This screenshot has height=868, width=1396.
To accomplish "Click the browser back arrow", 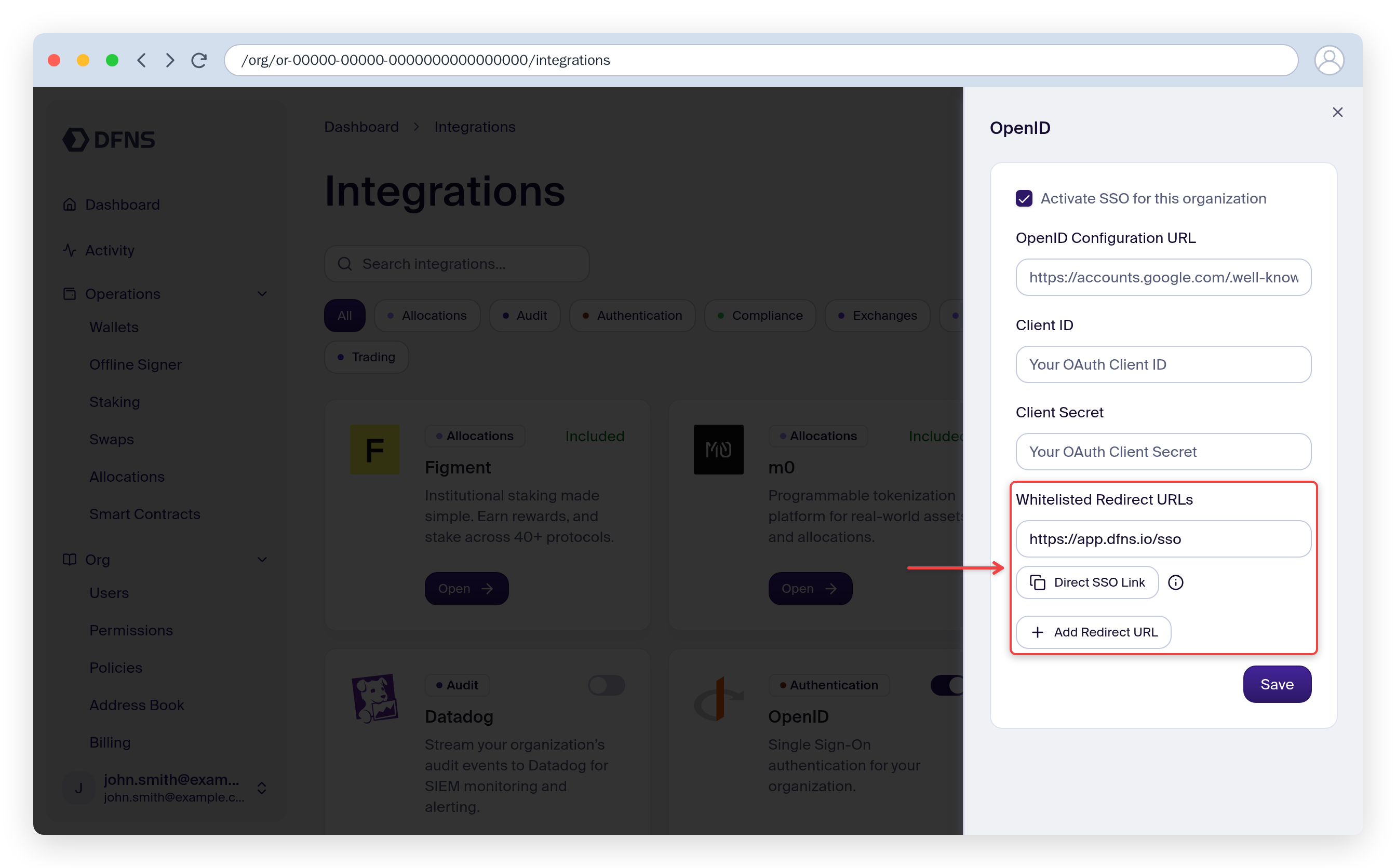I will [141, 60].
